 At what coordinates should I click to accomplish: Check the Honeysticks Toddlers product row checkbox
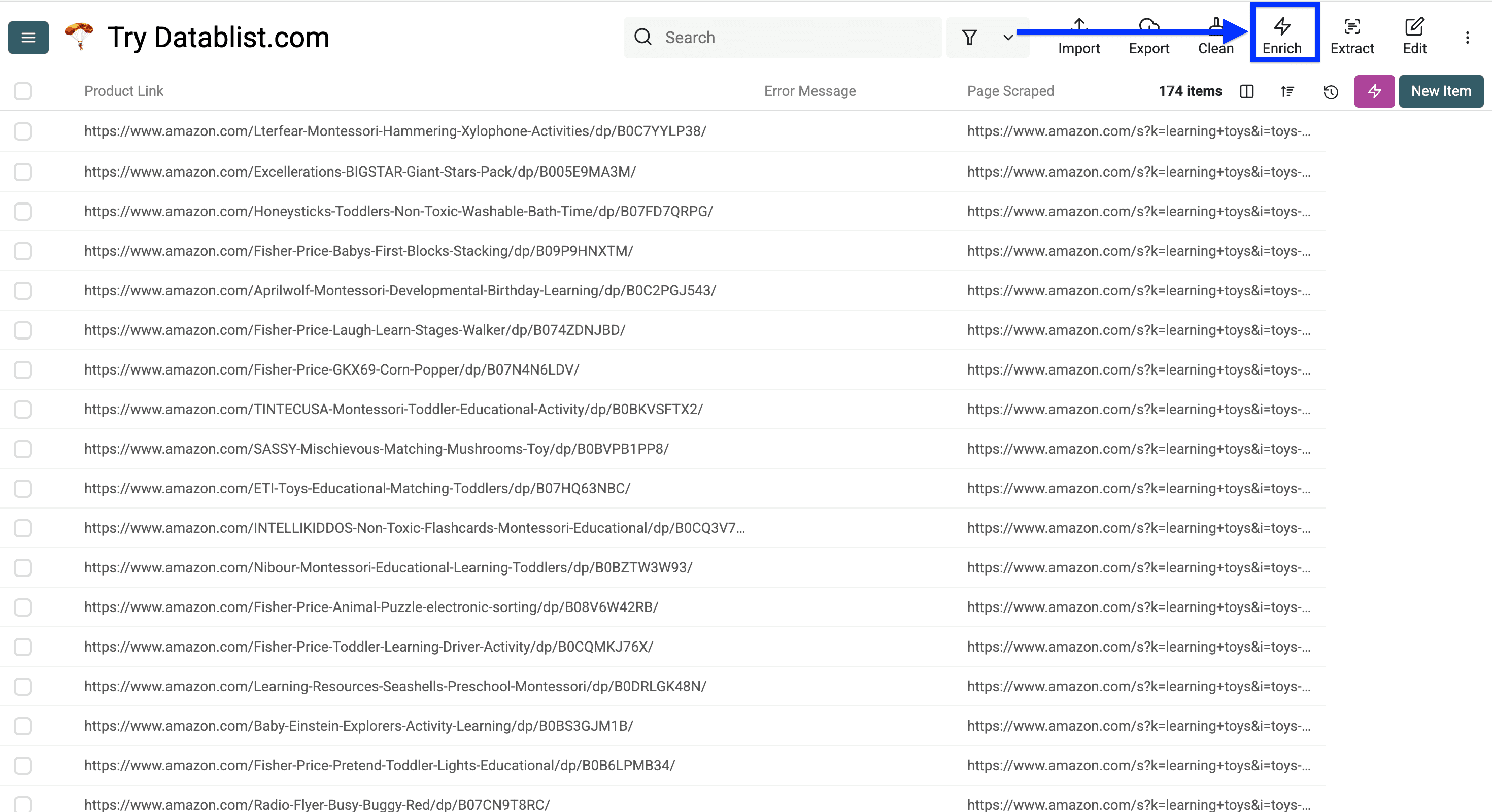(23, 212)
